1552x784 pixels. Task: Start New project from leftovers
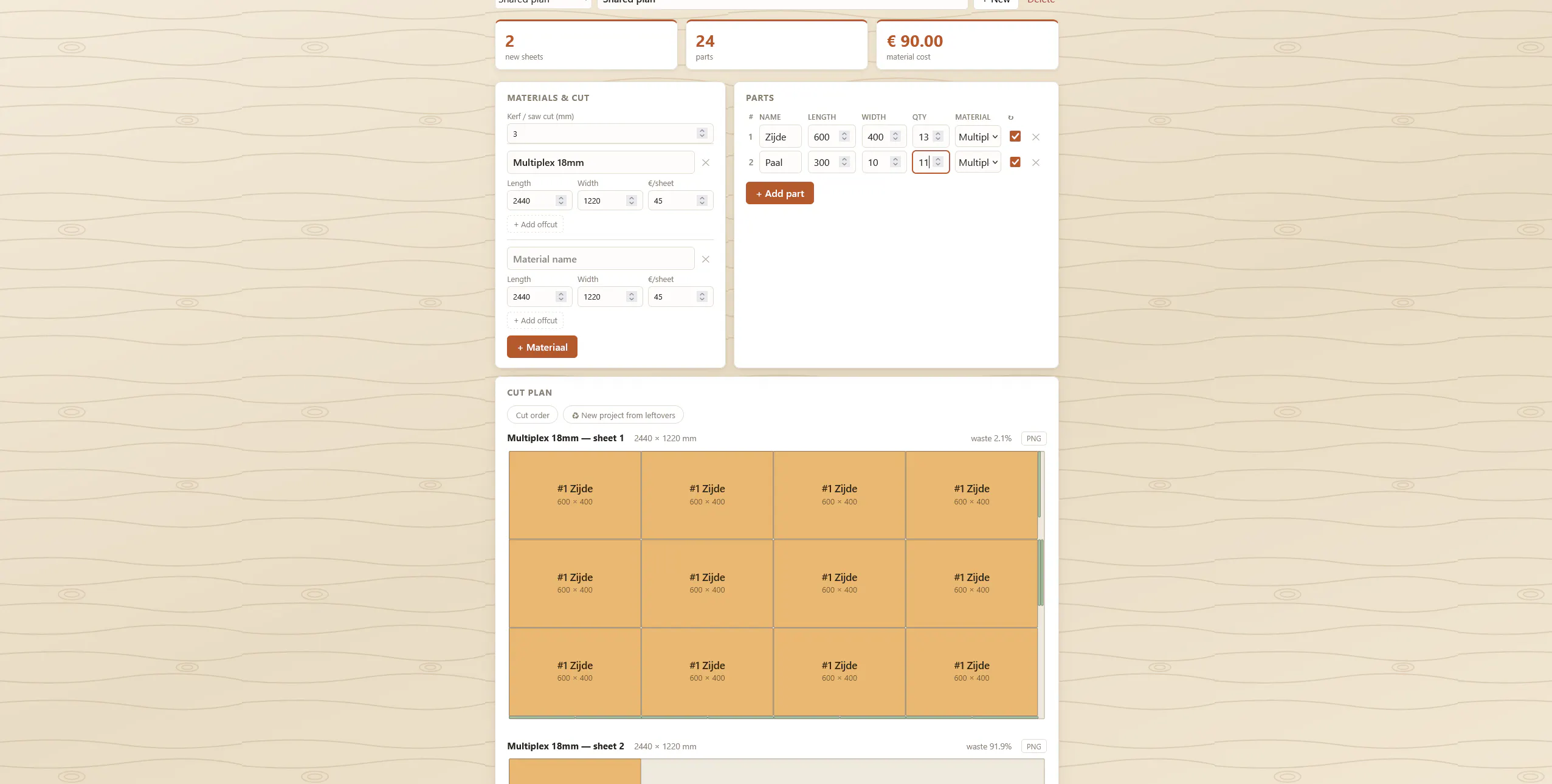(623, 415)
